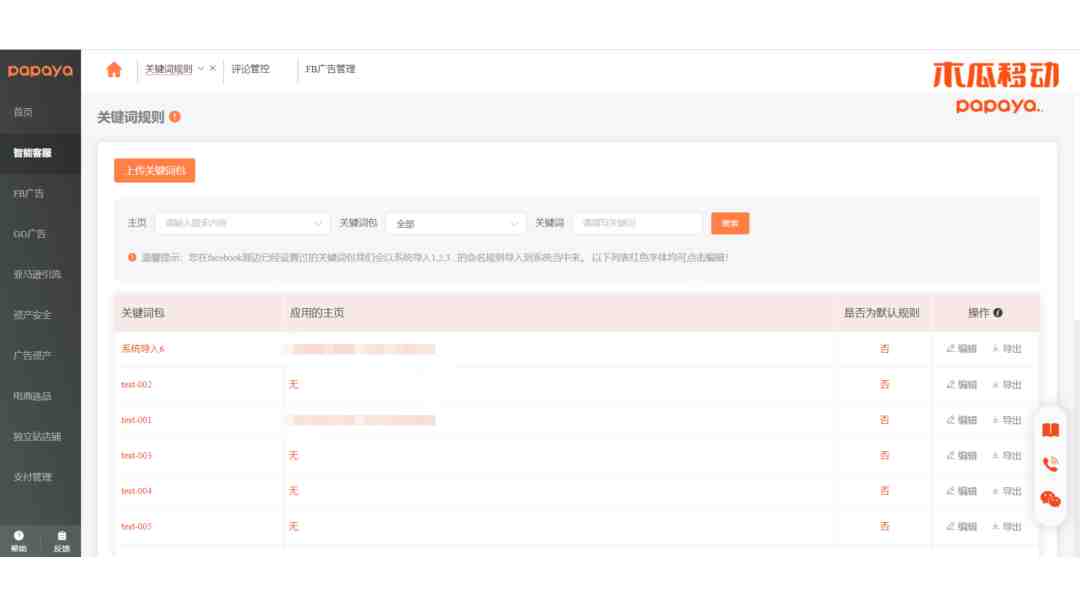1080x608 pixels.
Task: Edit the test-004 keyword pack
Action: coord(962,492)
